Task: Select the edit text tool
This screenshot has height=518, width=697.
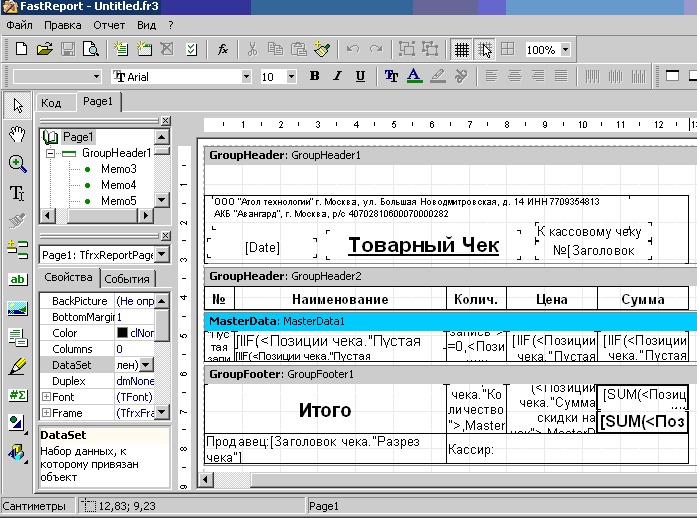Action: tap(17, 193)
